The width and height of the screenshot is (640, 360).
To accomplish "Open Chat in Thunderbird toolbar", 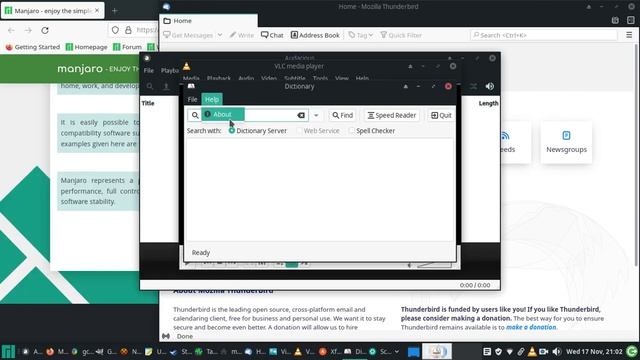I will click(x=272, y=35).
